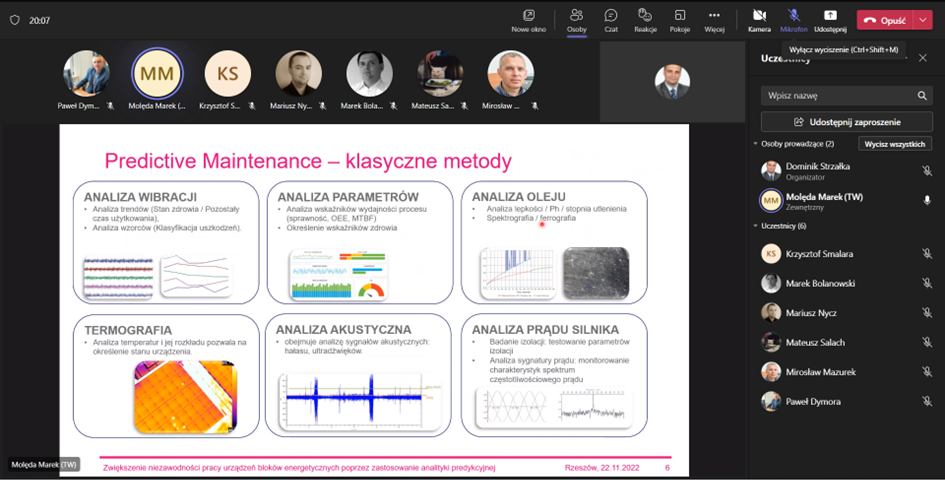The height and width of the screenshot is (480, 945).
Task: Open the Więcej options menu
Action: pyautogui.click(x=713, y=19)
